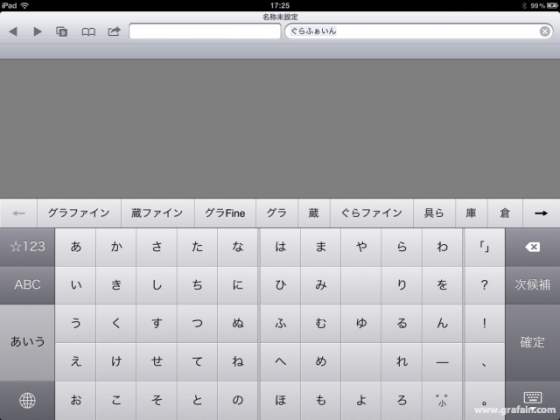Screen dimensions: 560x420
Task: Tap the search field containing ぐらふぁいん
Action: (419, 32)
